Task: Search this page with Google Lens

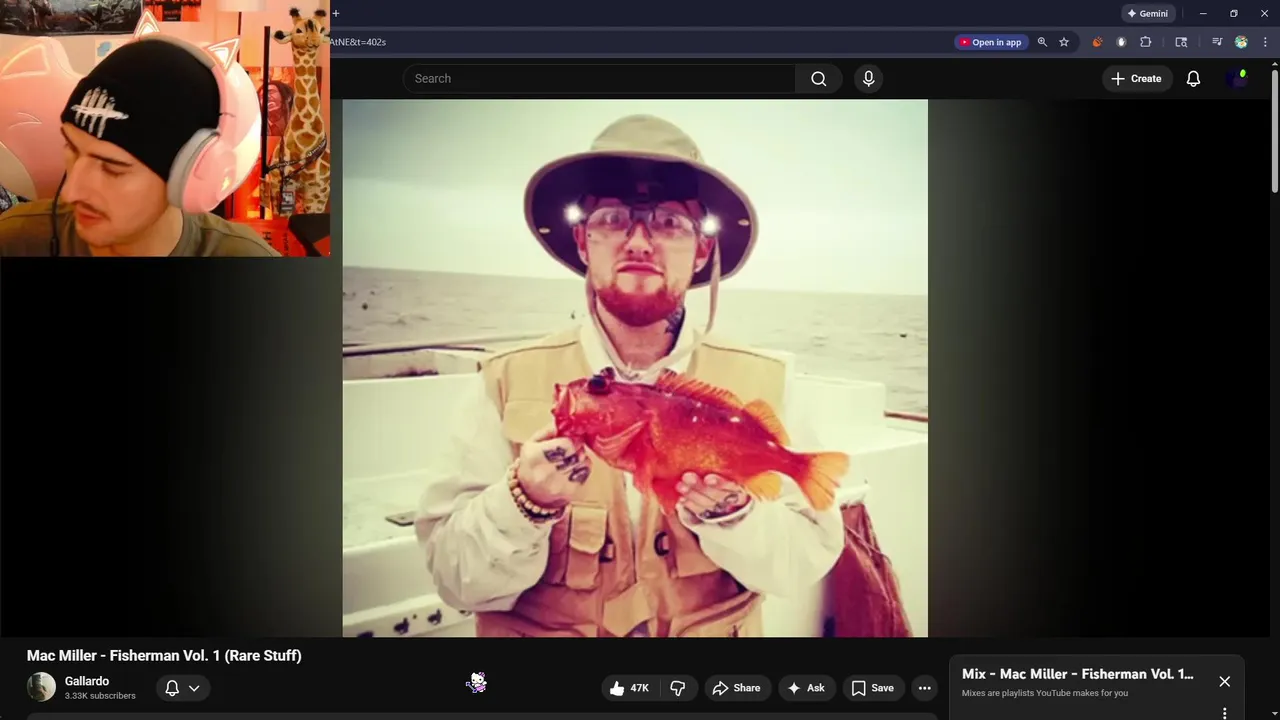Action: 1181,42
